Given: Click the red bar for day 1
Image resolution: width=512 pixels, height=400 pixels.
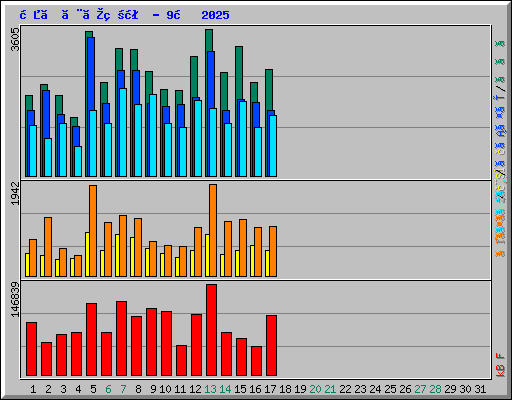Looking at the screenshot, I should point(31,349).
